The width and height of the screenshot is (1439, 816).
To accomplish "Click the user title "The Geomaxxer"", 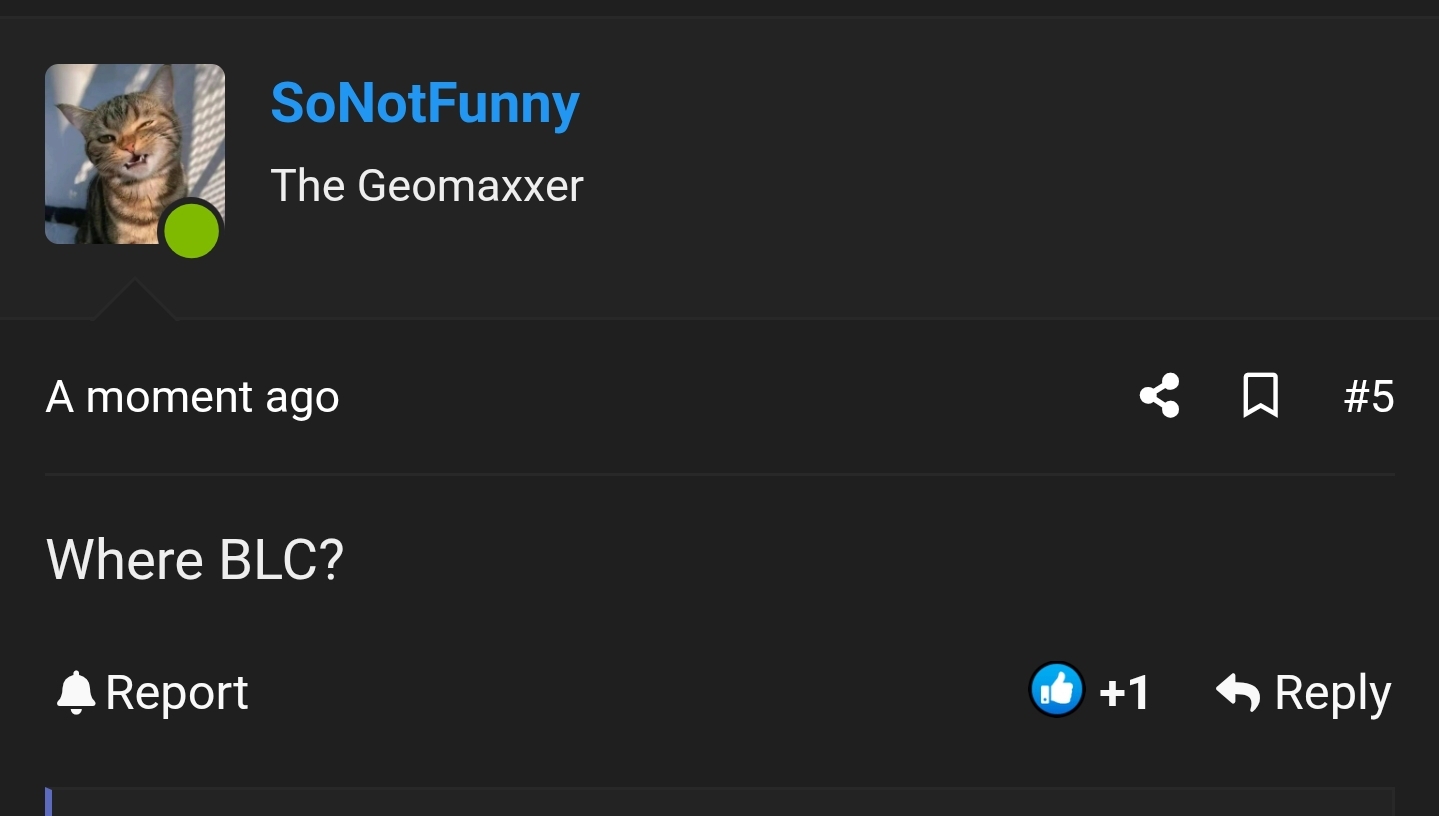I will coord(427,186).
